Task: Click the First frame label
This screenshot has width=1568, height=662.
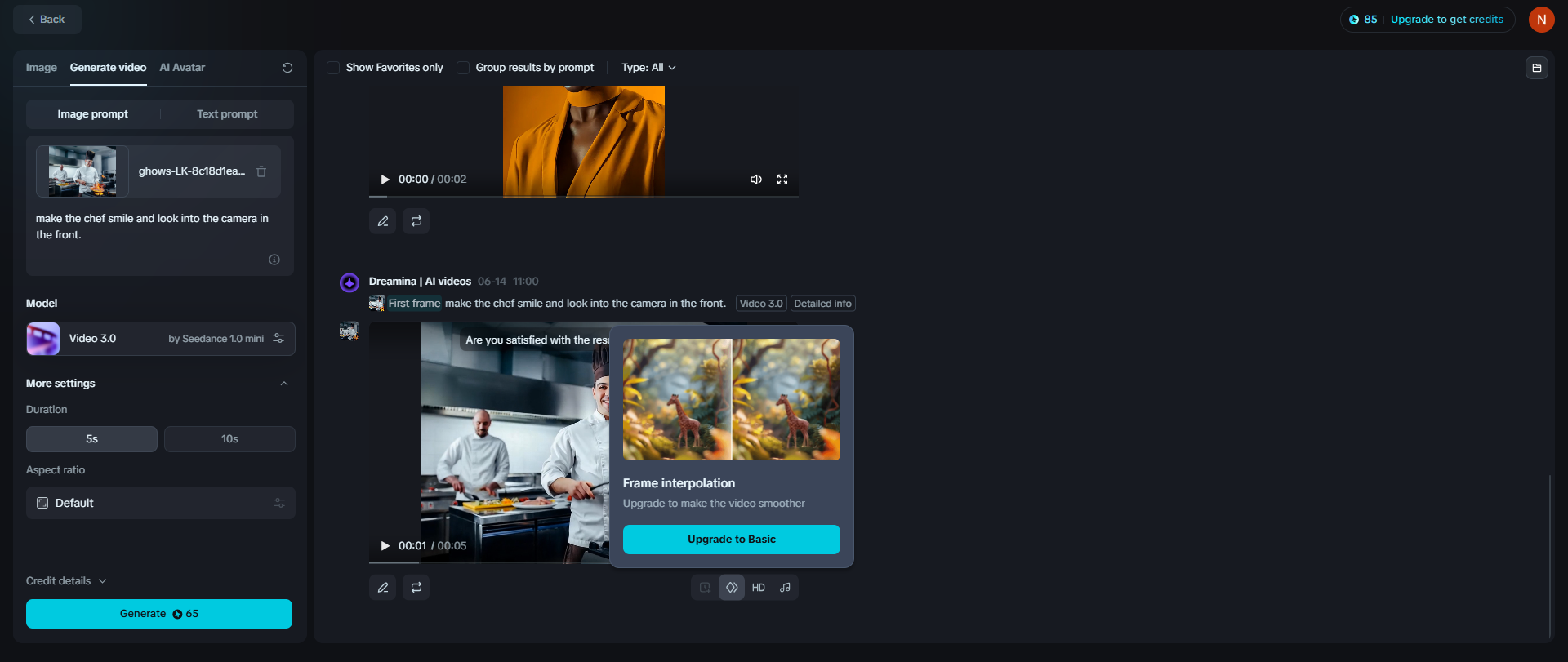Action: point(414,304)
